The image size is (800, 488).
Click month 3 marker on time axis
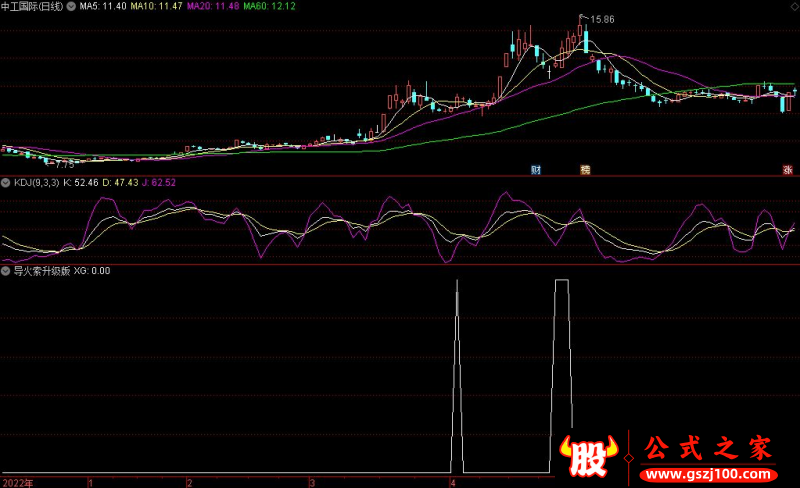click(311, 482)
